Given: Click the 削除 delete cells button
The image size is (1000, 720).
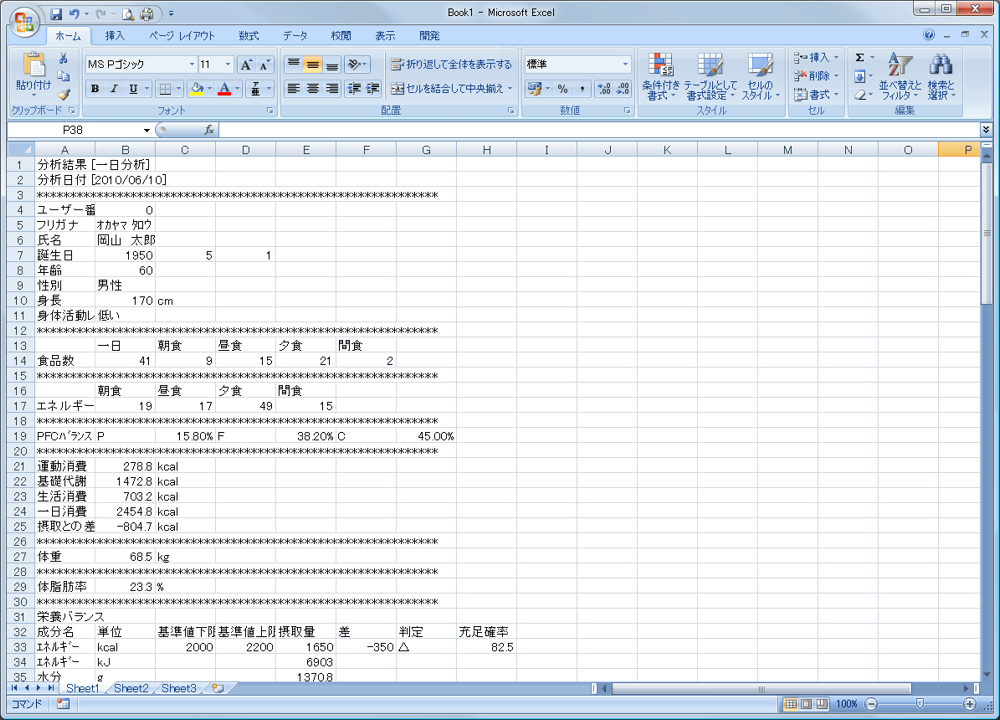Looking at the screenshot, I should pyautogui.click(x=816, y=76).
